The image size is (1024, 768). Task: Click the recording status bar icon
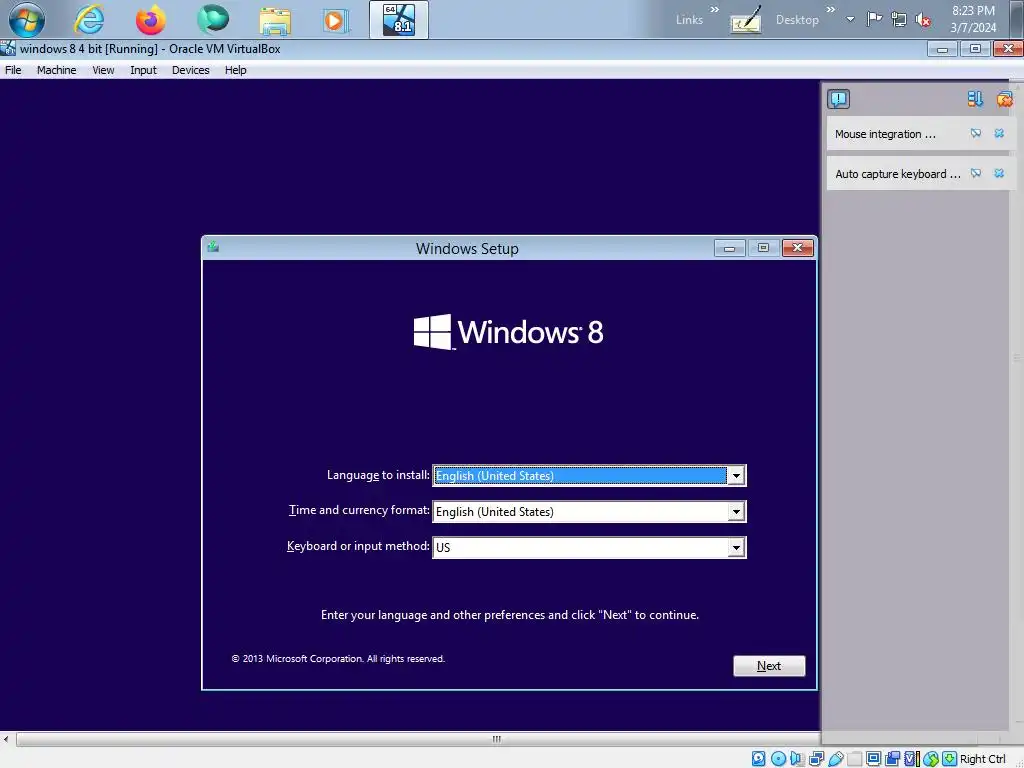[892, 758]
